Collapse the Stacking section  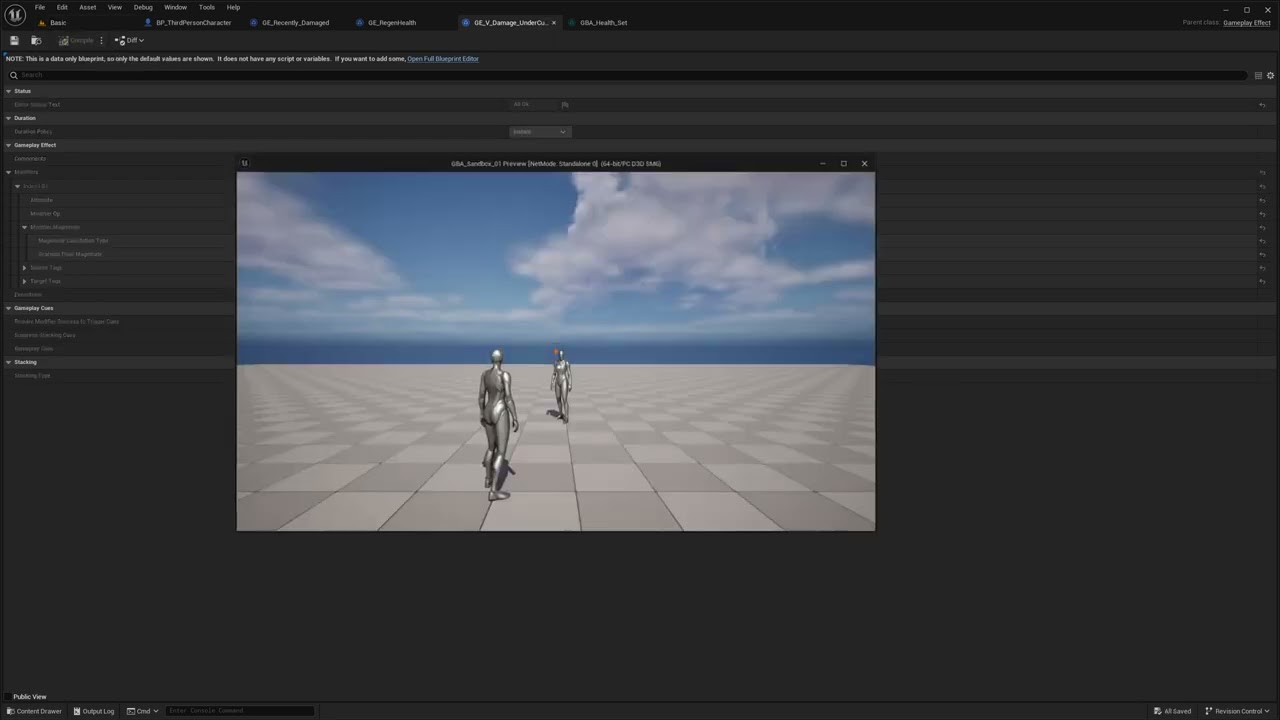[x=8, y=362]
